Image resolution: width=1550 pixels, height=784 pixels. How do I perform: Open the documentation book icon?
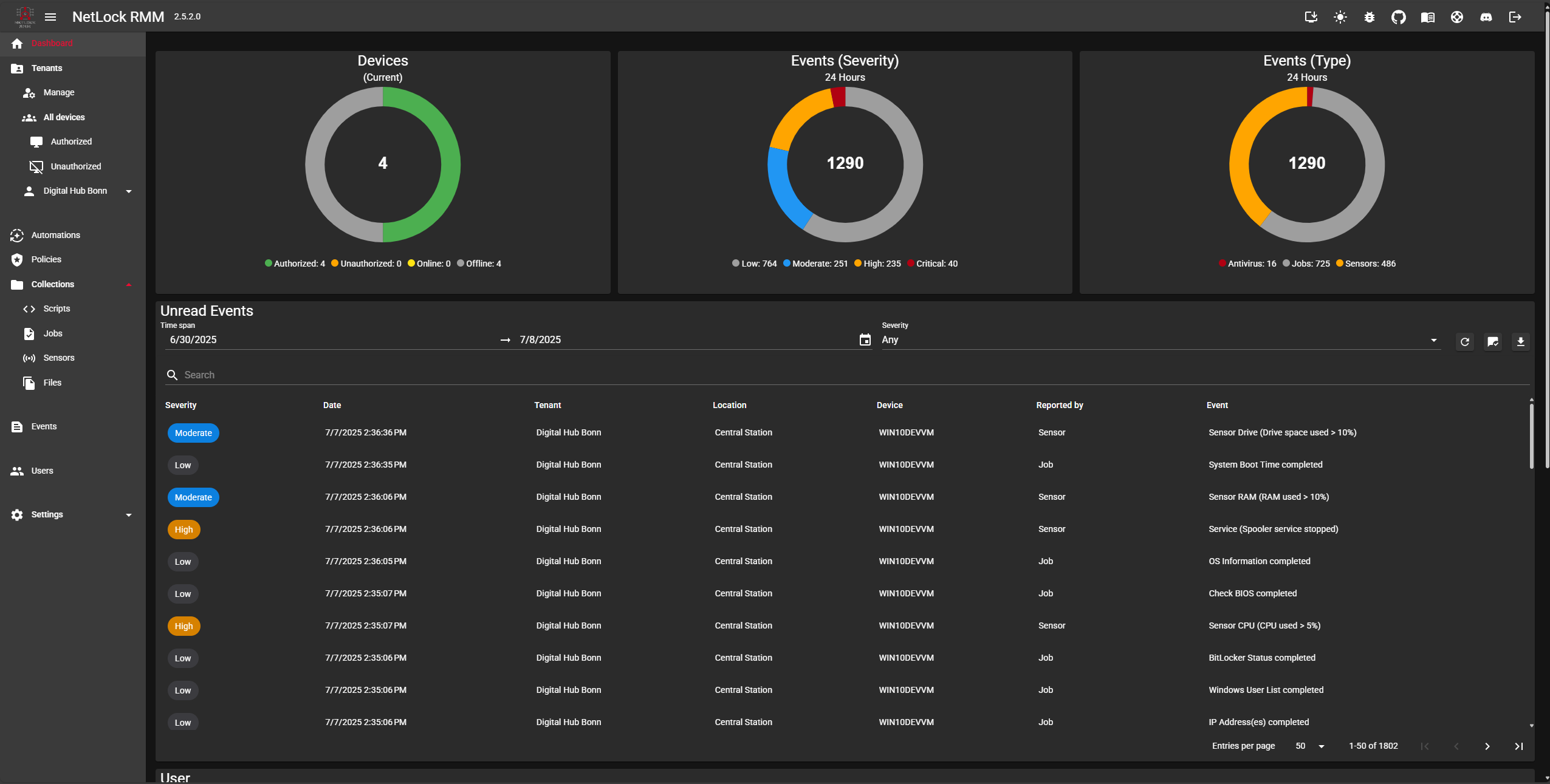(x=1427, y=17)
